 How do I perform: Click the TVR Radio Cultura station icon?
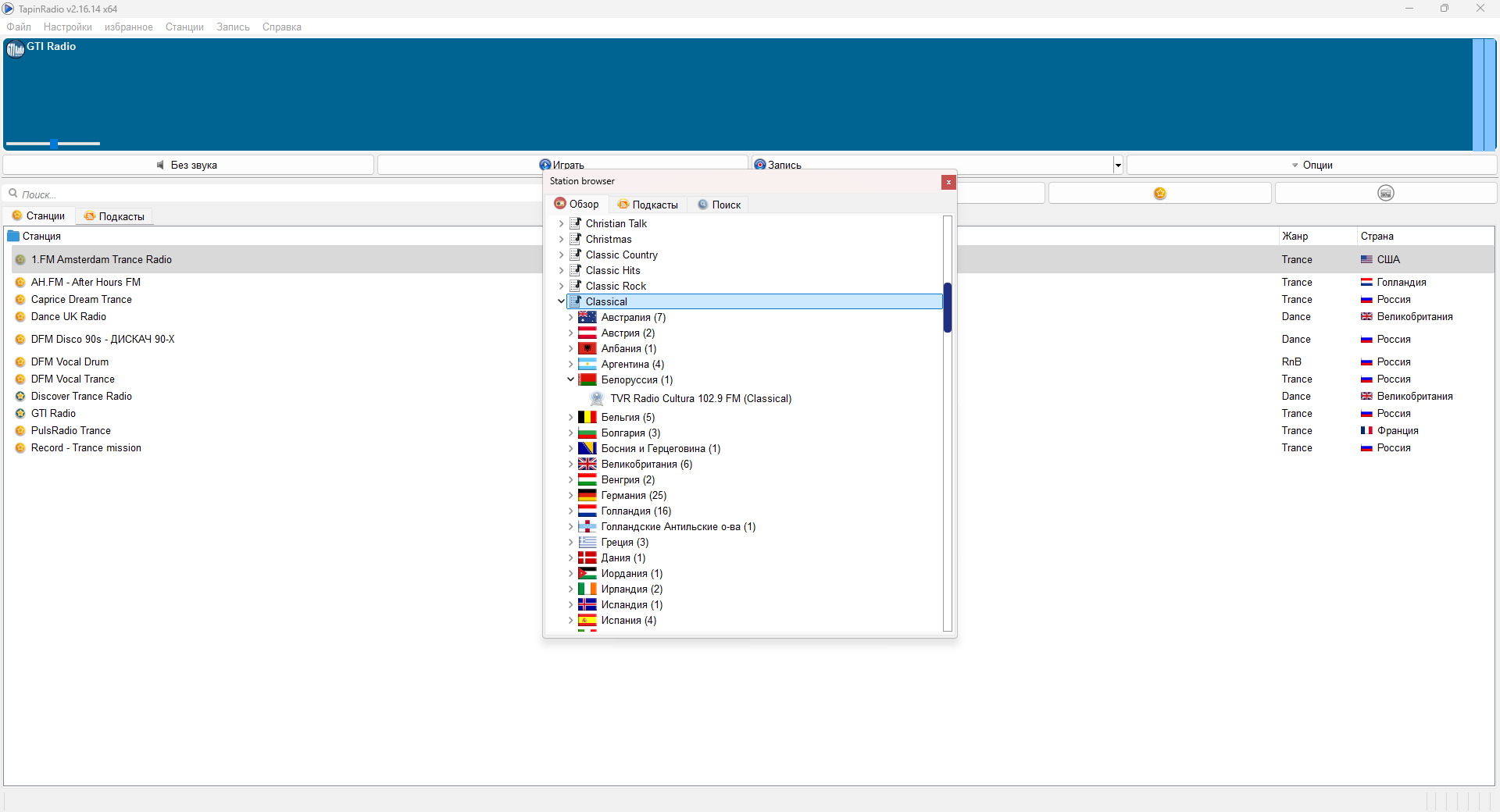[x=597, y=398]
